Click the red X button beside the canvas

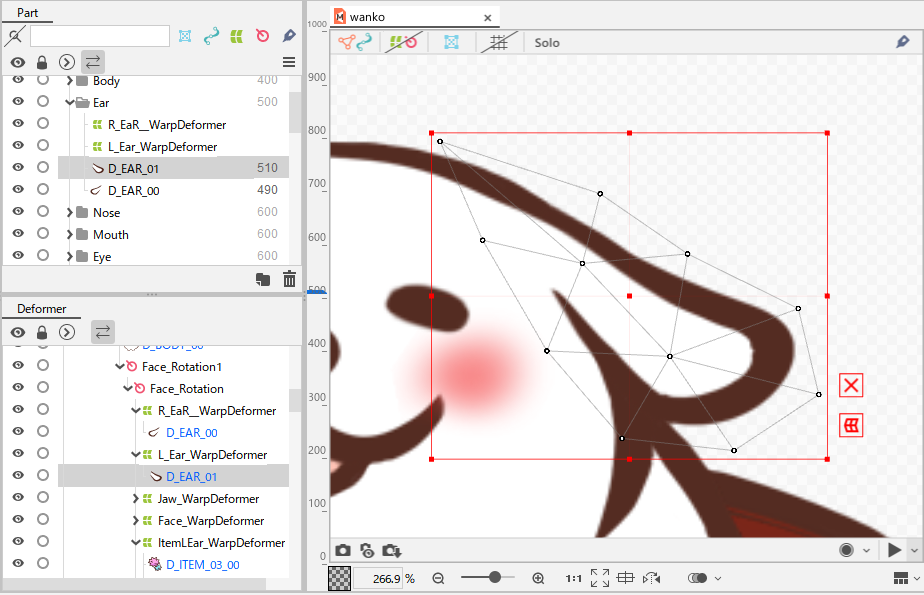851,385
